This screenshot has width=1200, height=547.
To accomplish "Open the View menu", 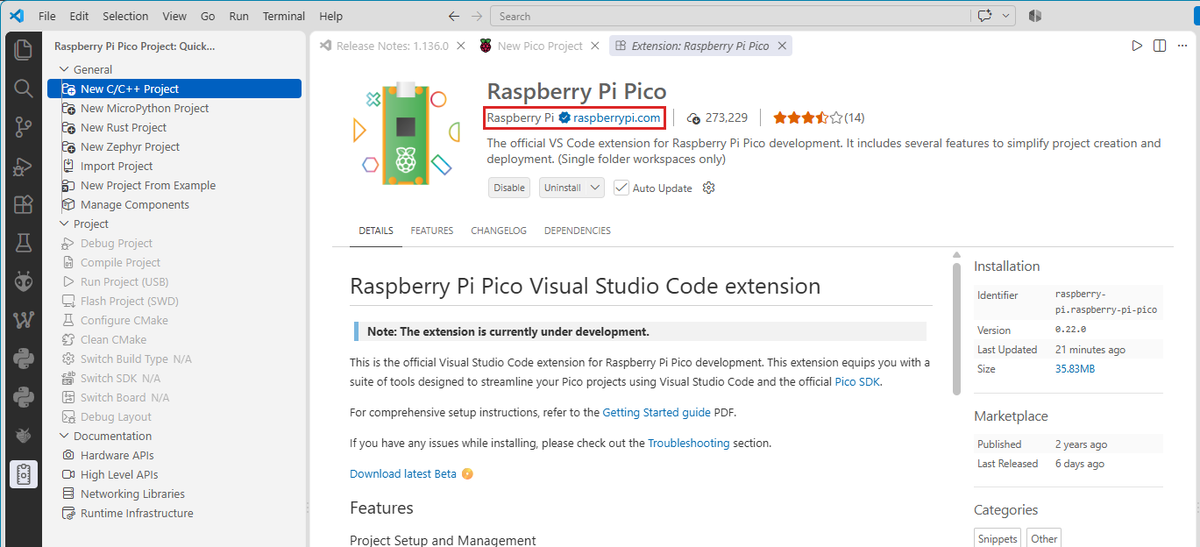I will (x=174, y=16).
